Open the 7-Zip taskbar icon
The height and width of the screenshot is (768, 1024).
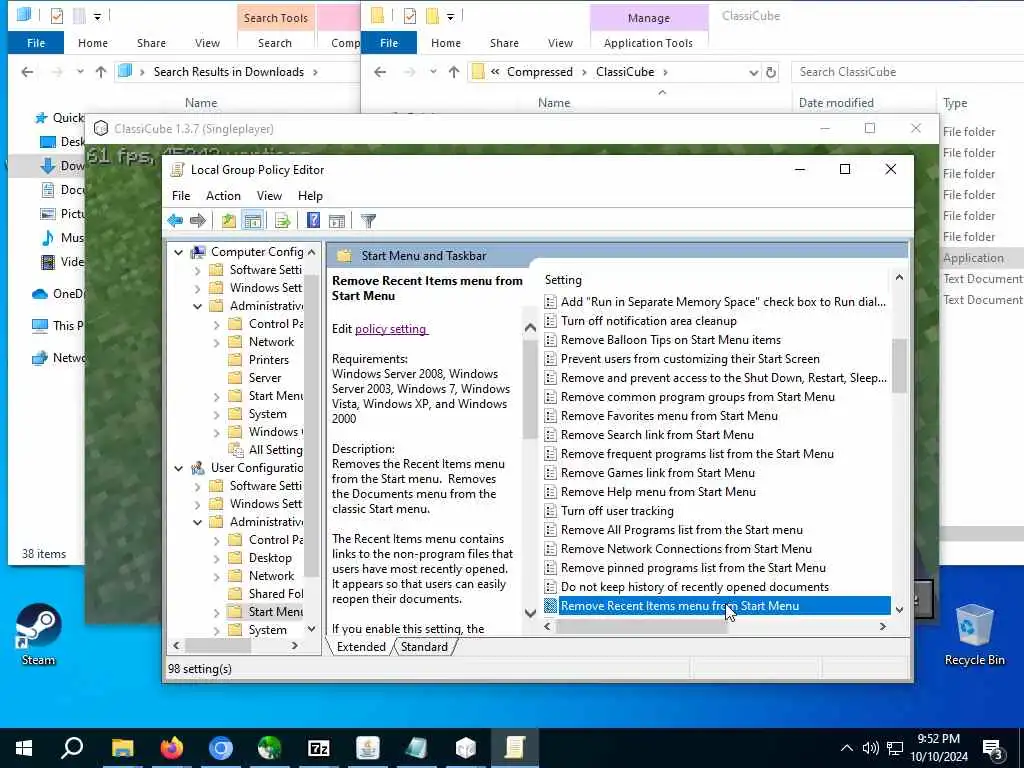point(318,748)
